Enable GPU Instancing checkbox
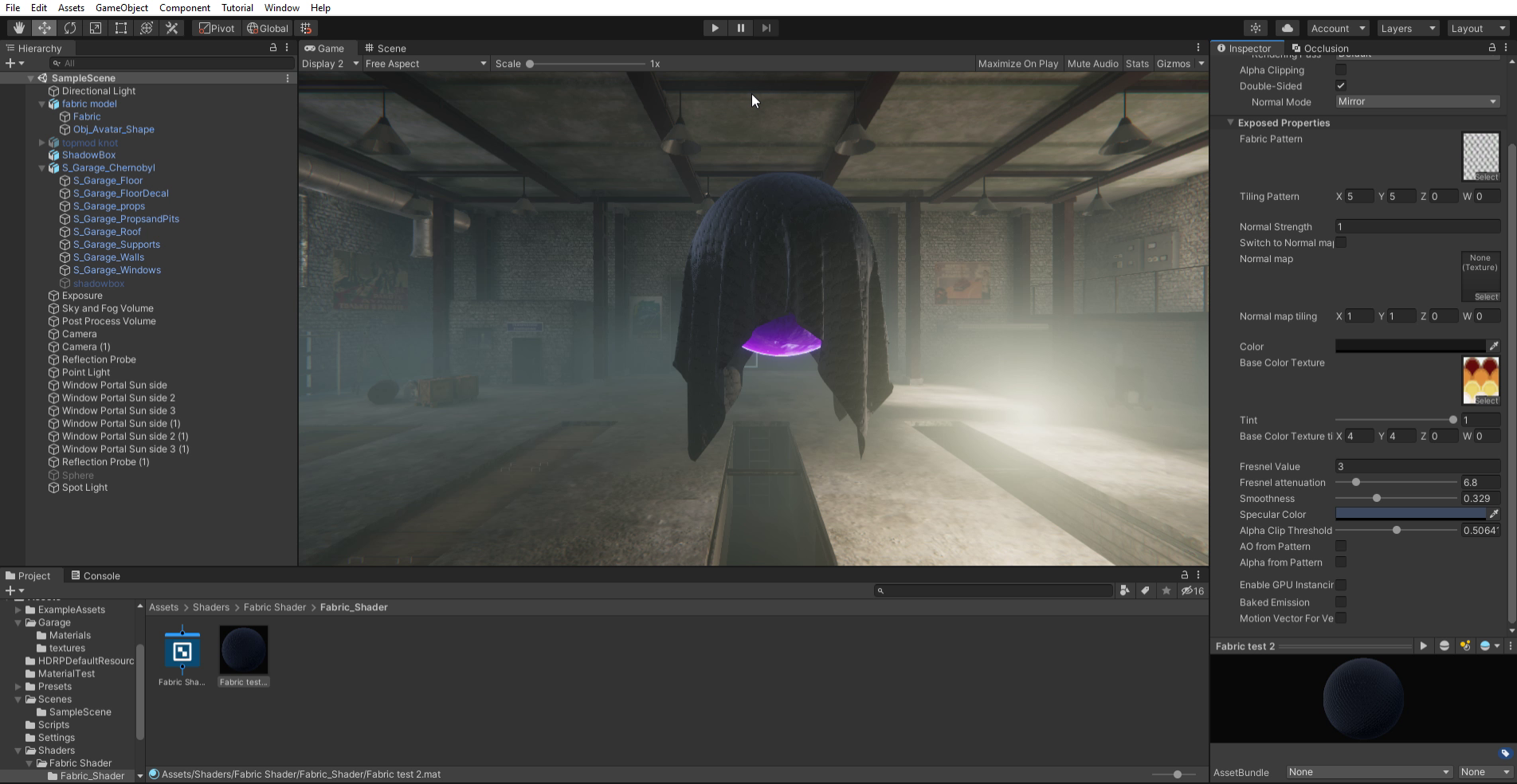1517x784 pixels. point(1341,584)
